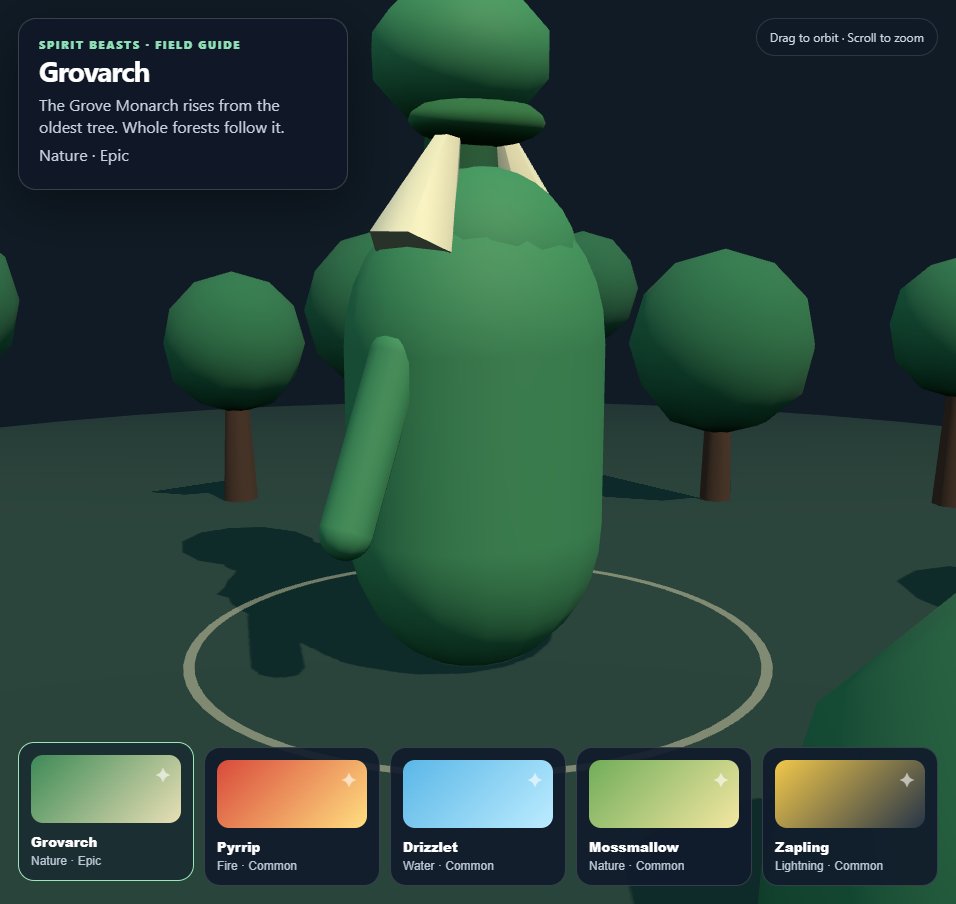Image resolution: width=956 pixels, height=904 pixels.
Task: Click the Mossmallow lime gradient swatch
Action: click(x=664, y=794)
